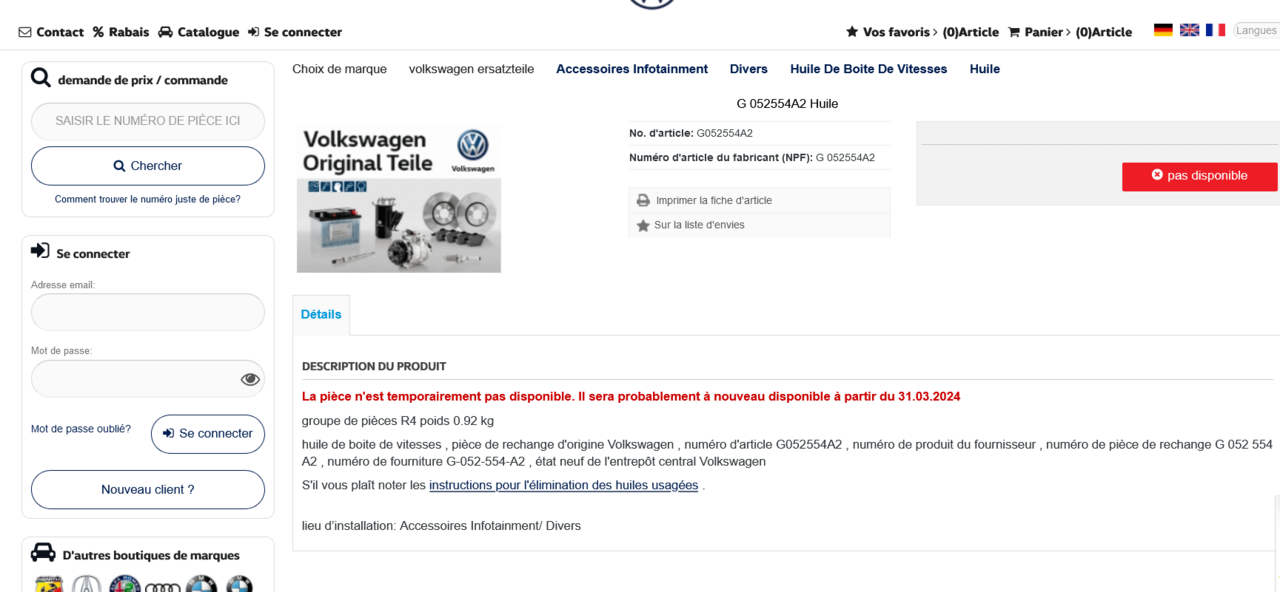The width and height of the screenshot is (1280, 592).
Task: Select the British flag for English
Action: click(x=1189, y=30)
